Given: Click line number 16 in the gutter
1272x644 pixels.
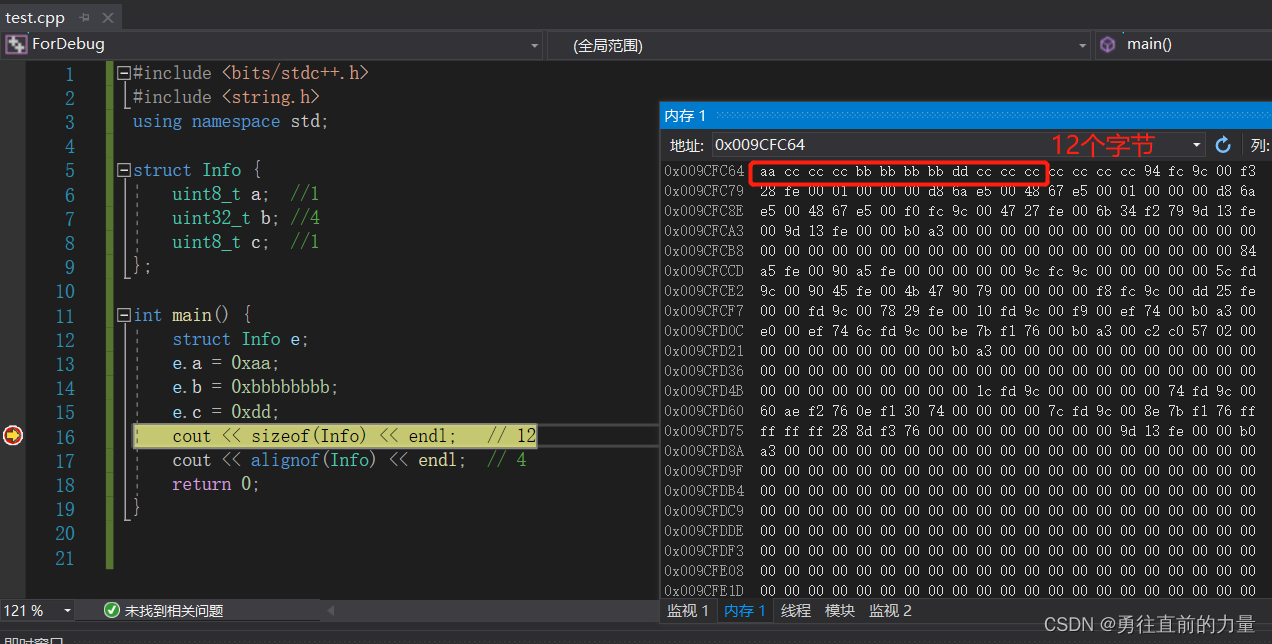Looking at the screenshot, I should coord(64,436).
